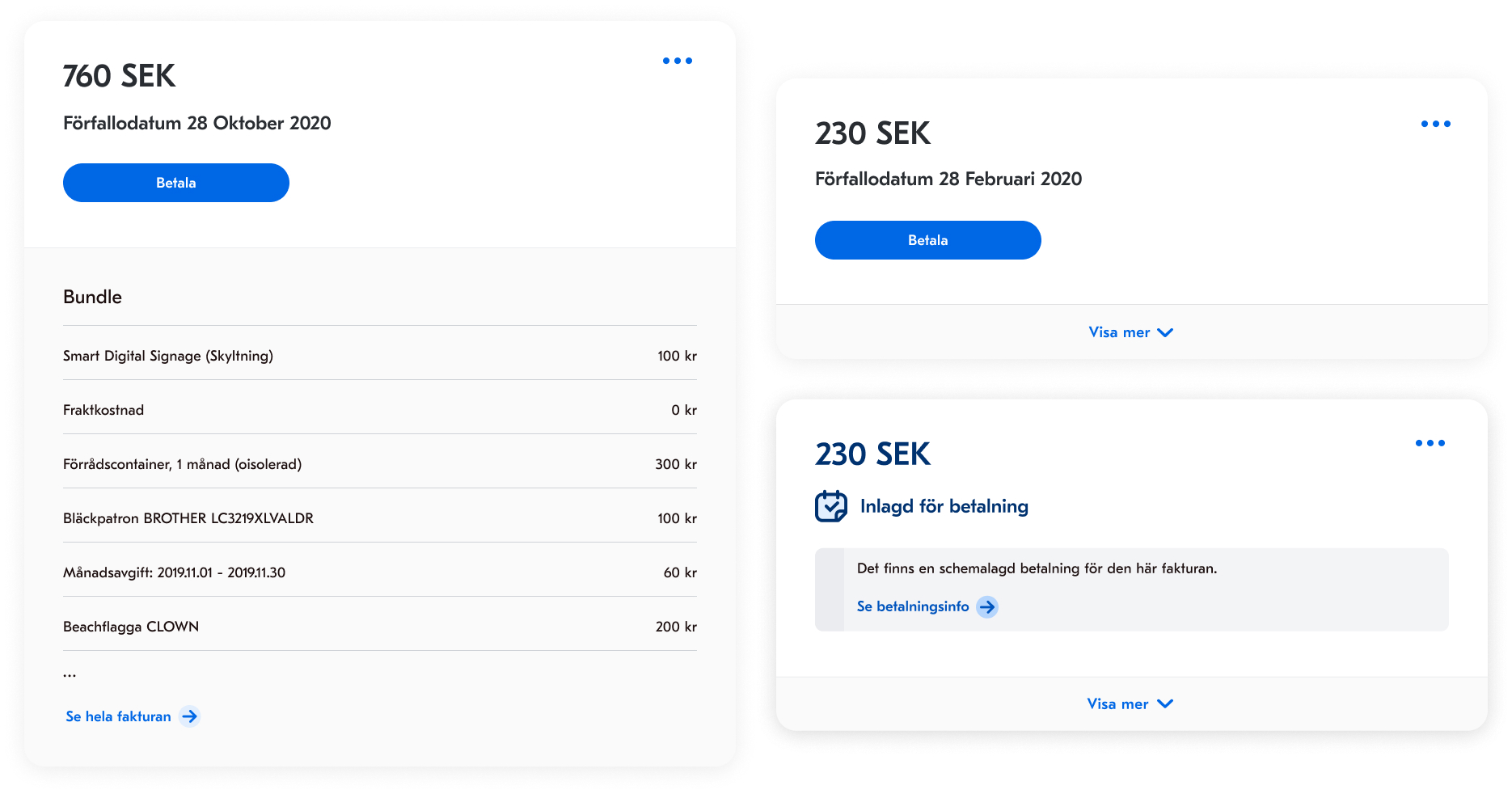Click arrow icon beside Se hela fakturan
The width and height of the screenshot is (1512, 794).
[x=190, y=716]
